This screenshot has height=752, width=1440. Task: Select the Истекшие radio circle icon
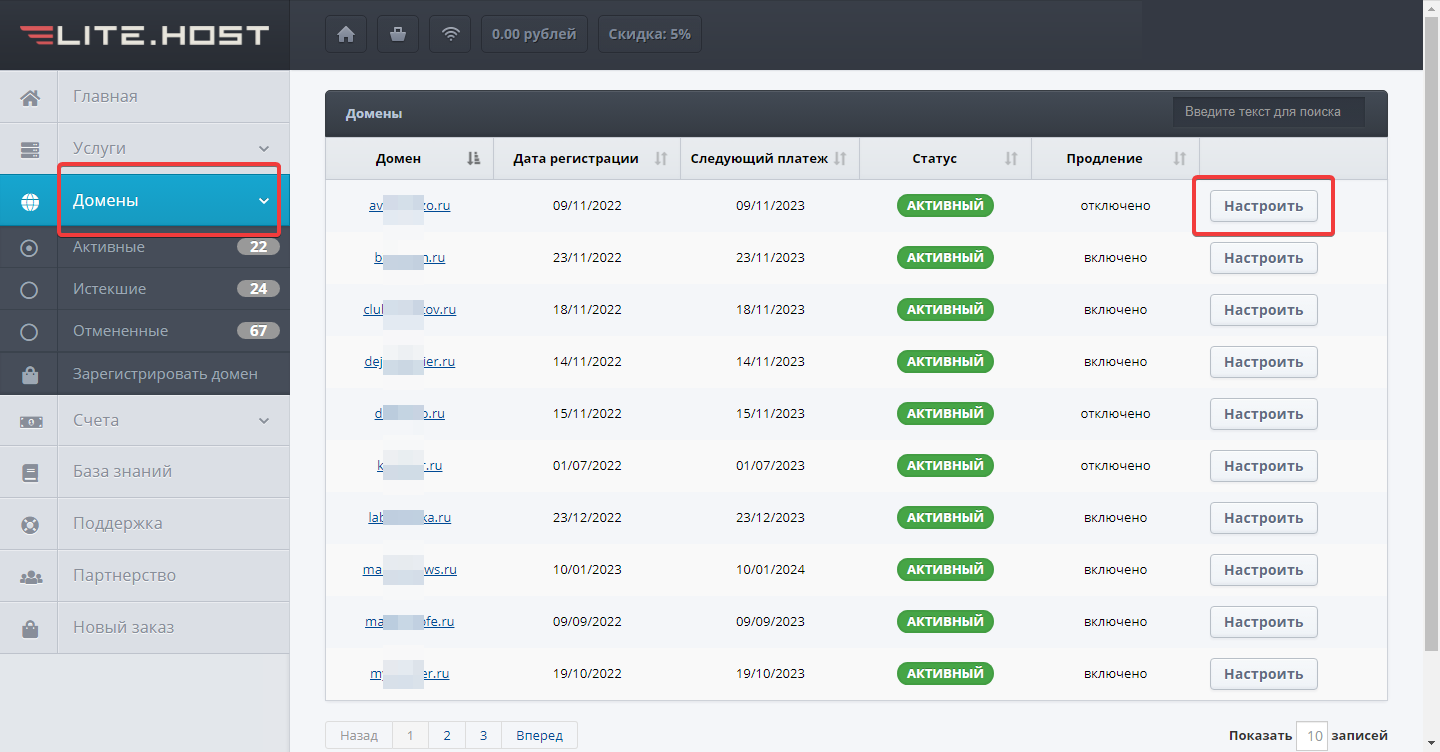coord(29,289)
